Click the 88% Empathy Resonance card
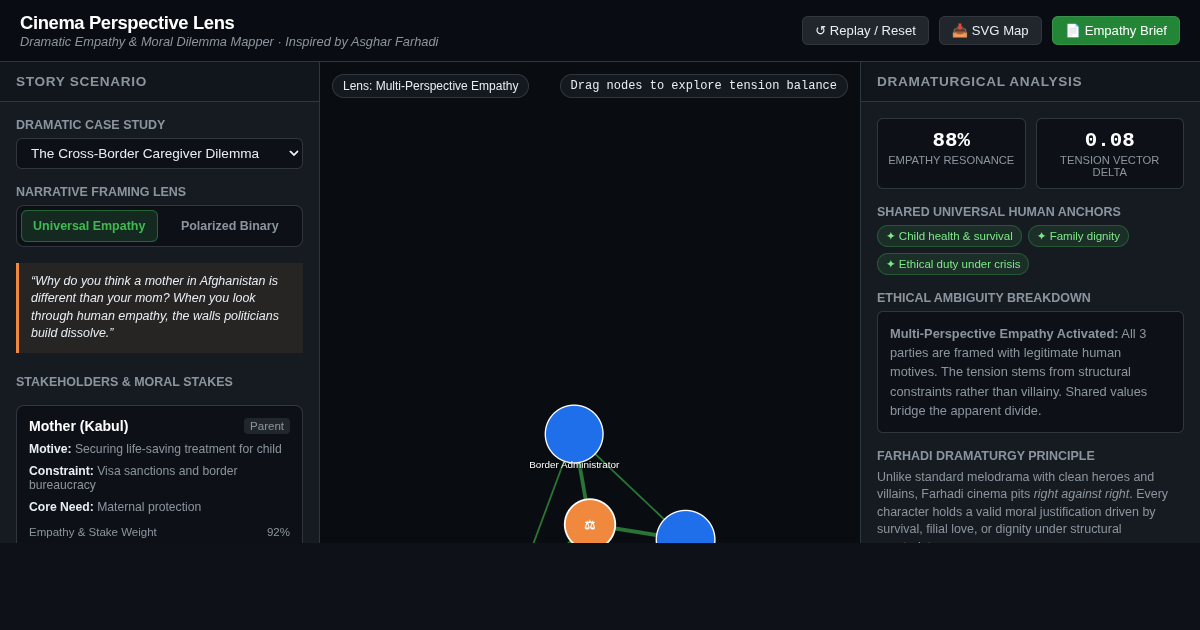The width and height of the screenshot is (1200, 630). click(x=951, y=153)
